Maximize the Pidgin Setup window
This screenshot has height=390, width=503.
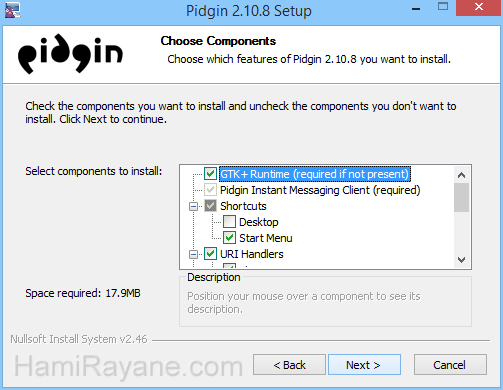[443, 7]
